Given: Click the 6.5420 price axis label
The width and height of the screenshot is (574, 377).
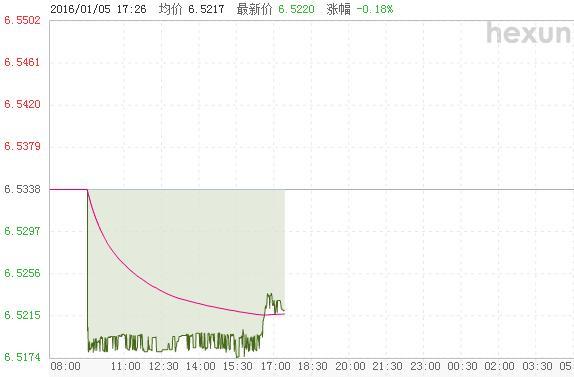Looking at the screenshot, I should (x=22, y=105).
